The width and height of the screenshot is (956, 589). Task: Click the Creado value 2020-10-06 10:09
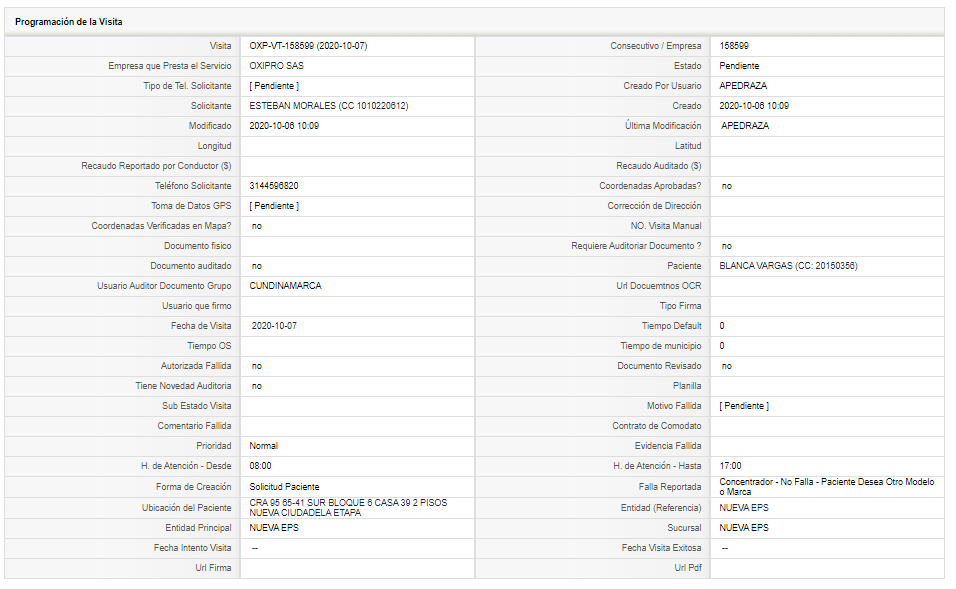coord(754,106)
